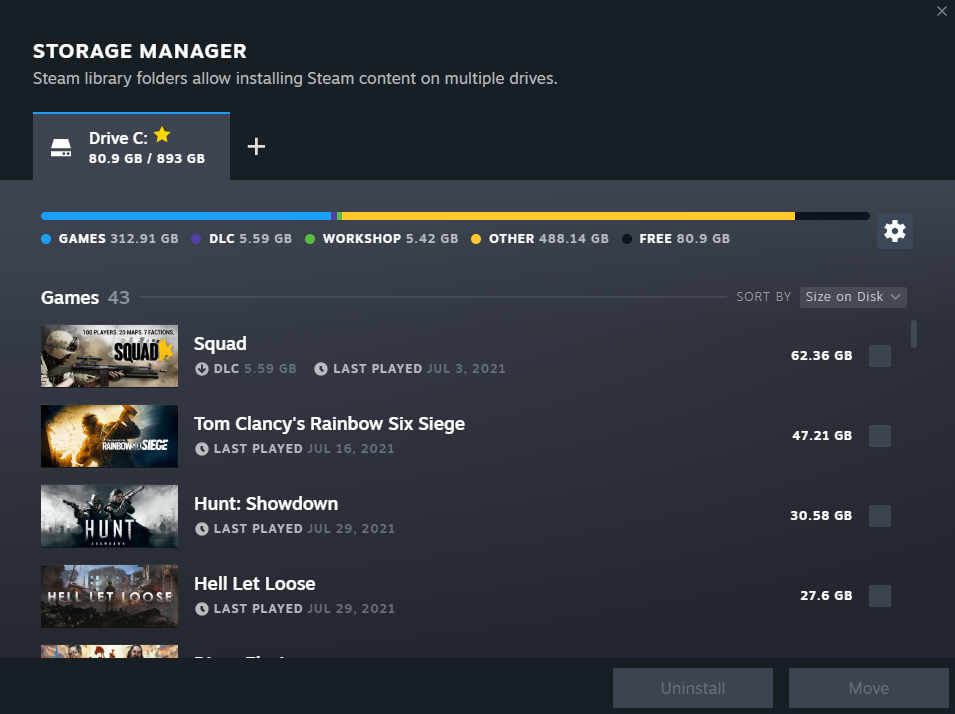The width and height of the screenshot is (955, 714).
Task: Click the blue GAMES legend dot
Action: (44, 238)
